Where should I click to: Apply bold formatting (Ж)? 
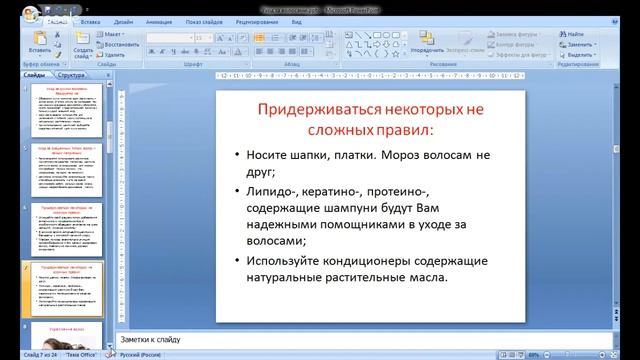tap(152, 51)
